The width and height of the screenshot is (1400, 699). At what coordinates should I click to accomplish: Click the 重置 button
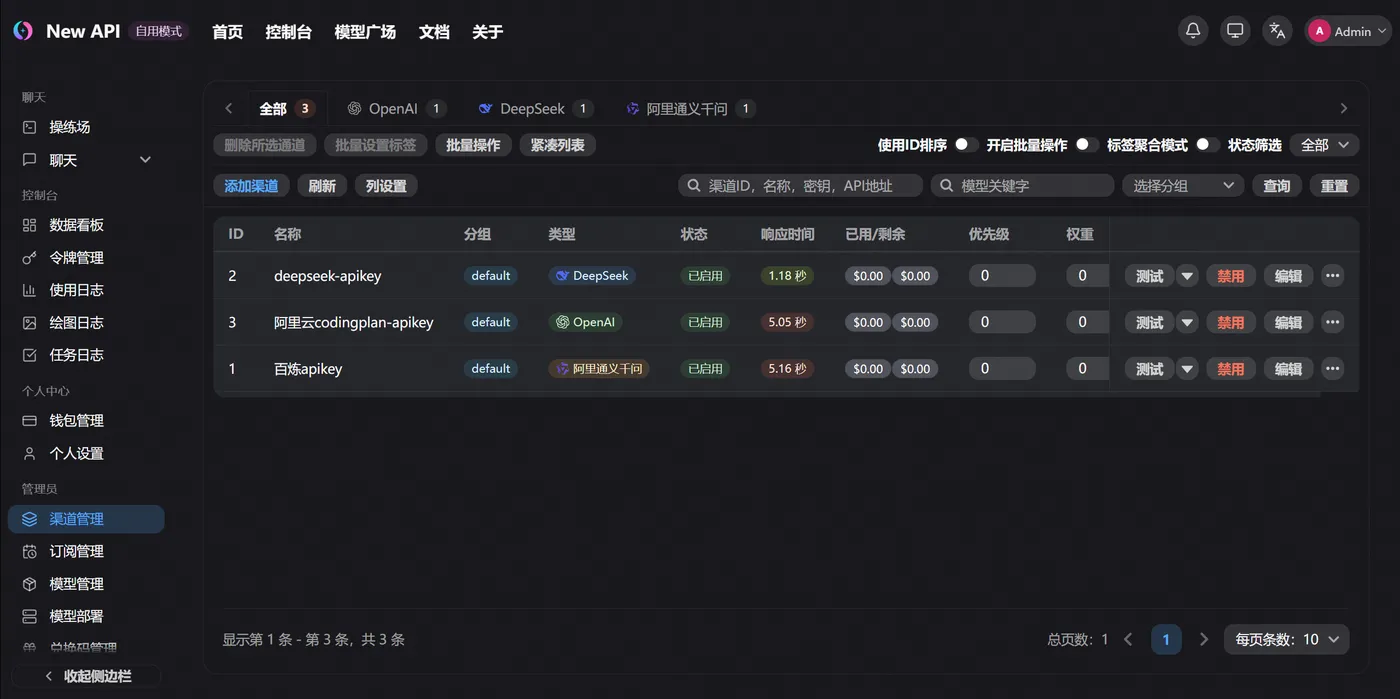(1334, 185)
